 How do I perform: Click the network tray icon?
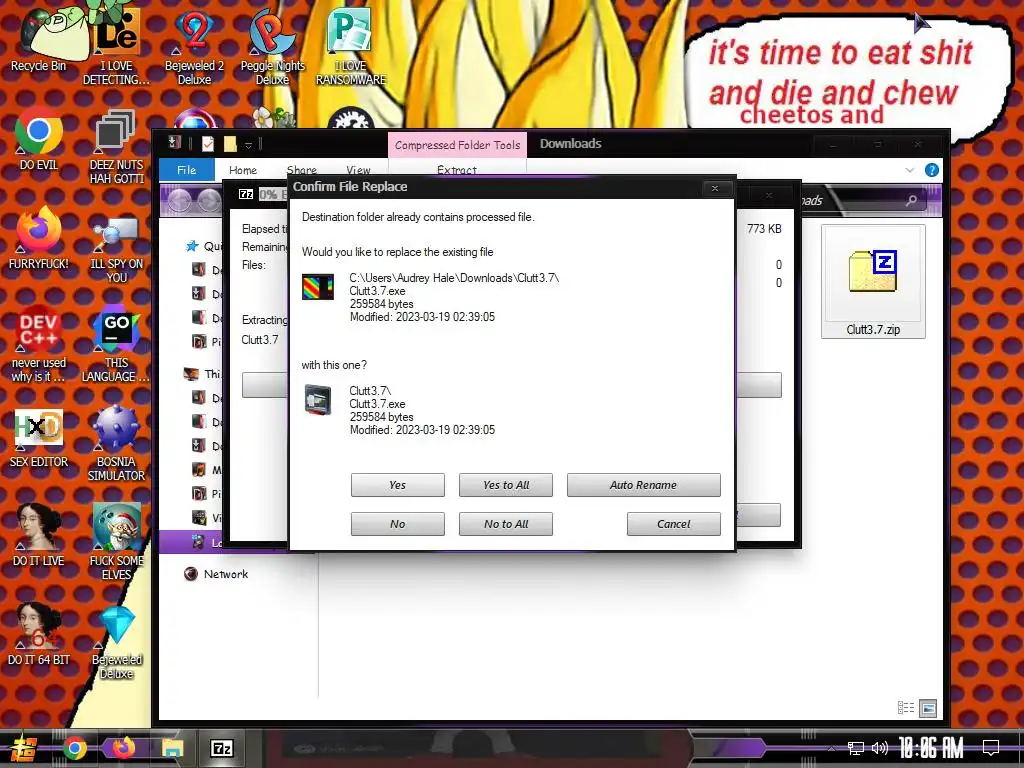tap(856, 748)
